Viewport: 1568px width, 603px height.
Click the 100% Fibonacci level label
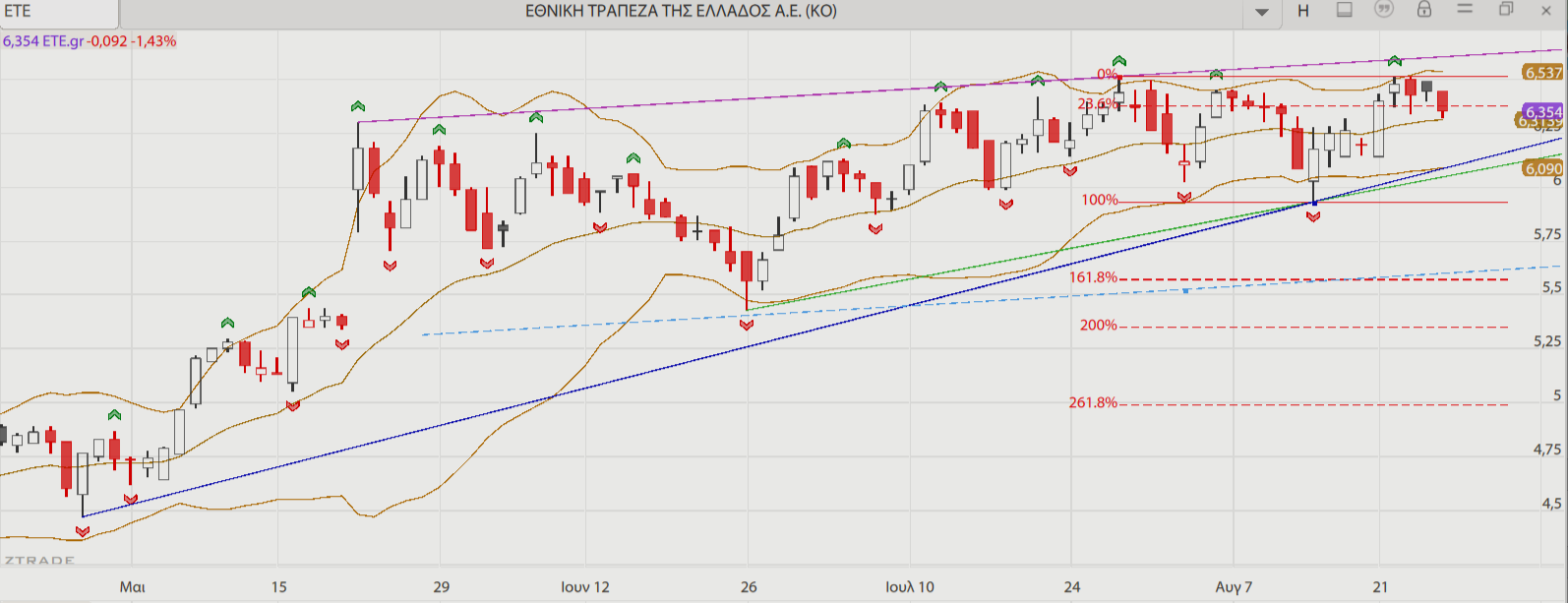[1099, 200]
